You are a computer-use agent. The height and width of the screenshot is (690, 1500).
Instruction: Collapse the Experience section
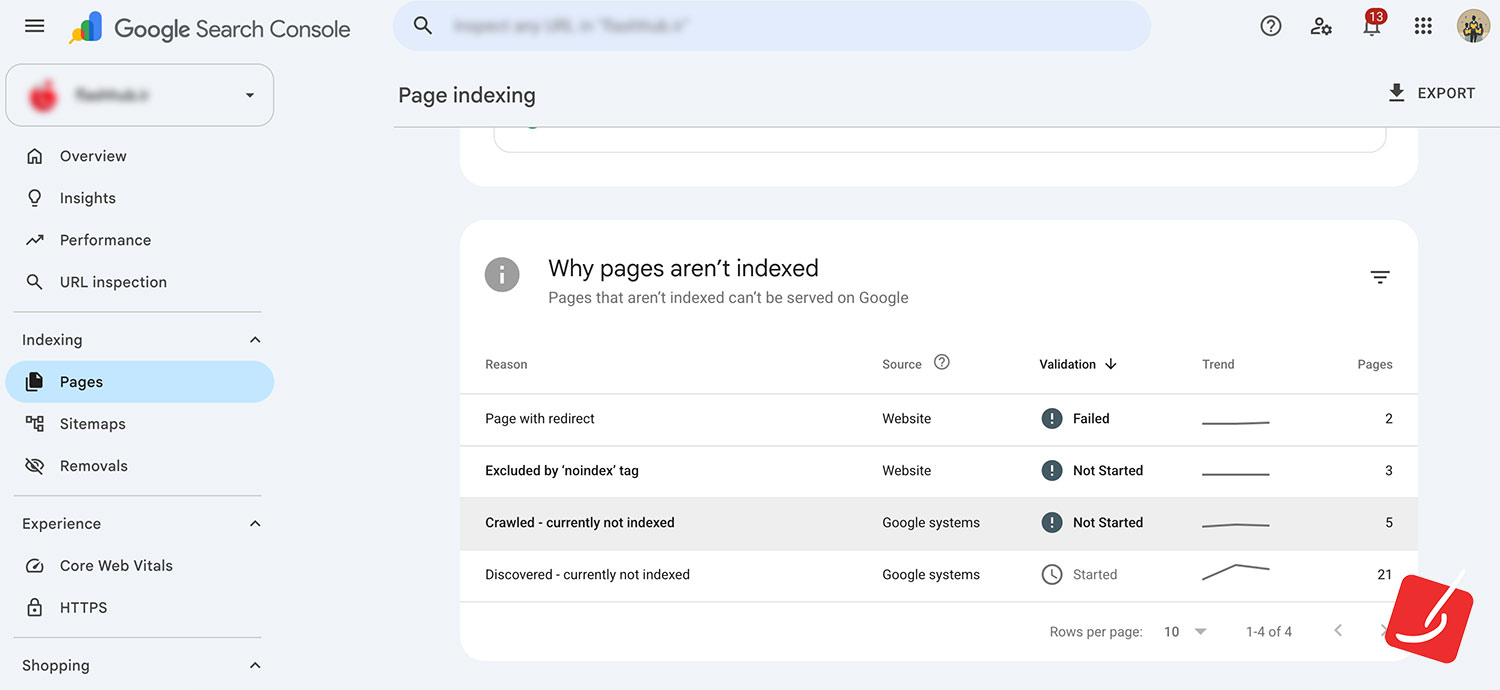point(255,524)
